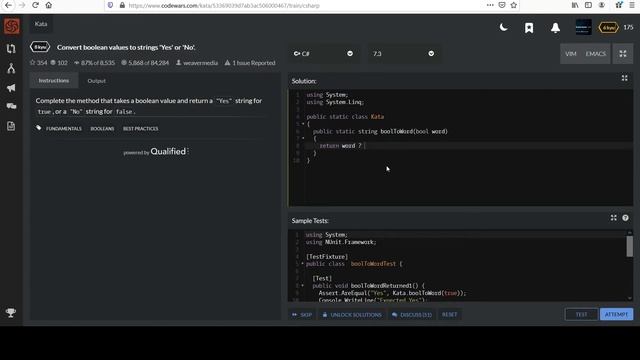
Task: Open the Sample Tests help icon
Action: [625, 218]
